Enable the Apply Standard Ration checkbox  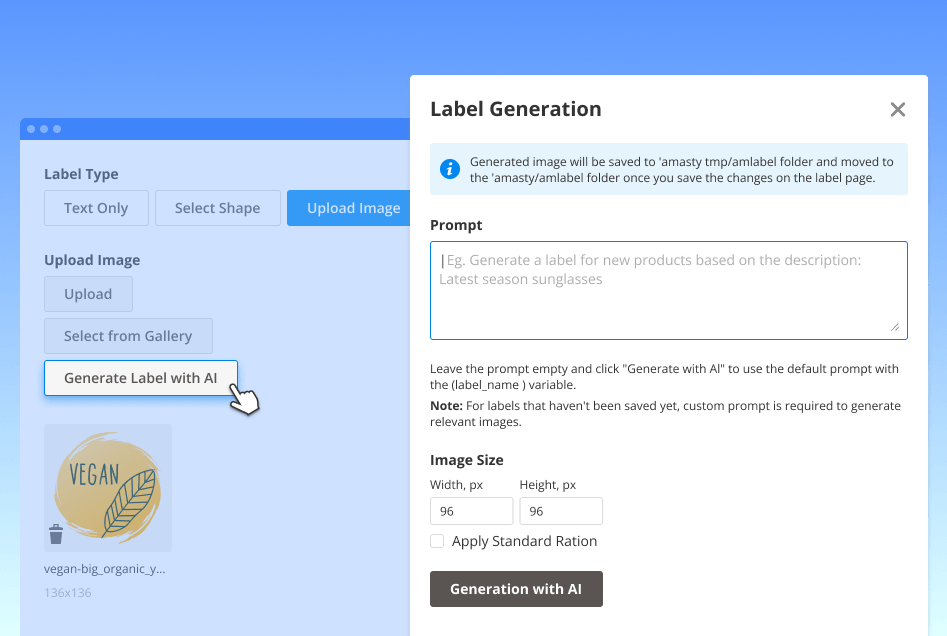437,541
